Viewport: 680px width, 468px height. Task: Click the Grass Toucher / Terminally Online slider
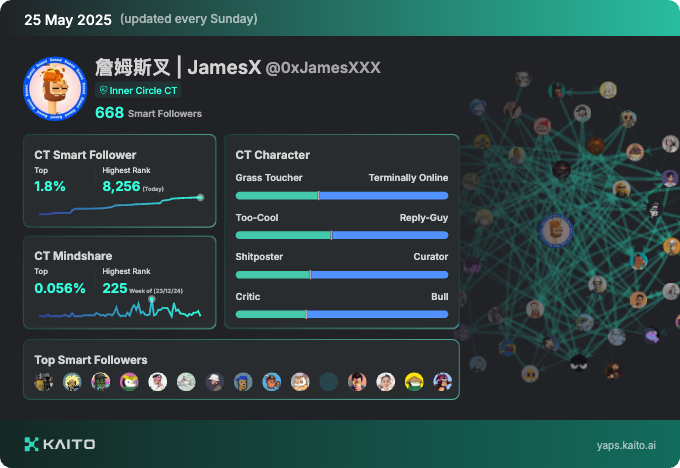coord(342,196)
